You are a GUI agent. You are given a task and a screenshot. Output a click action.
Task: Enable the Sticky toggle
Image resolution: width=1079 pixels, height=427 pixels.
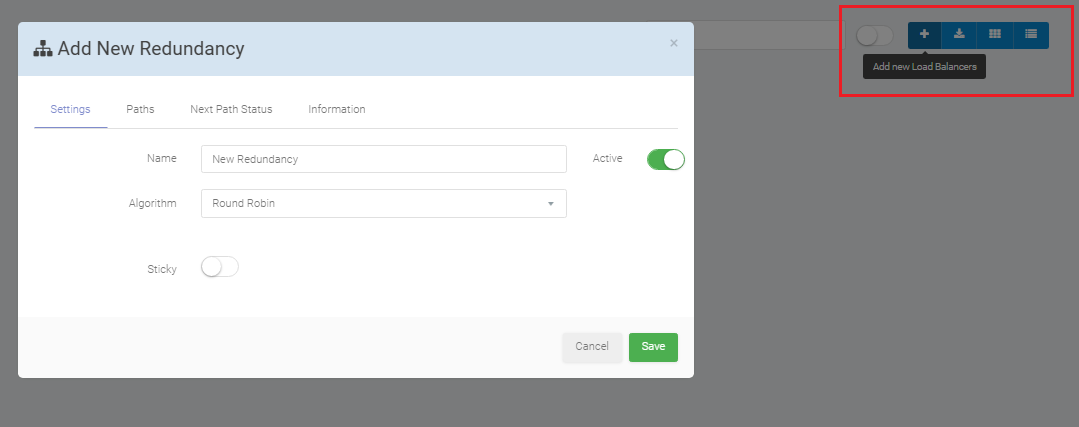click(220, 267)
